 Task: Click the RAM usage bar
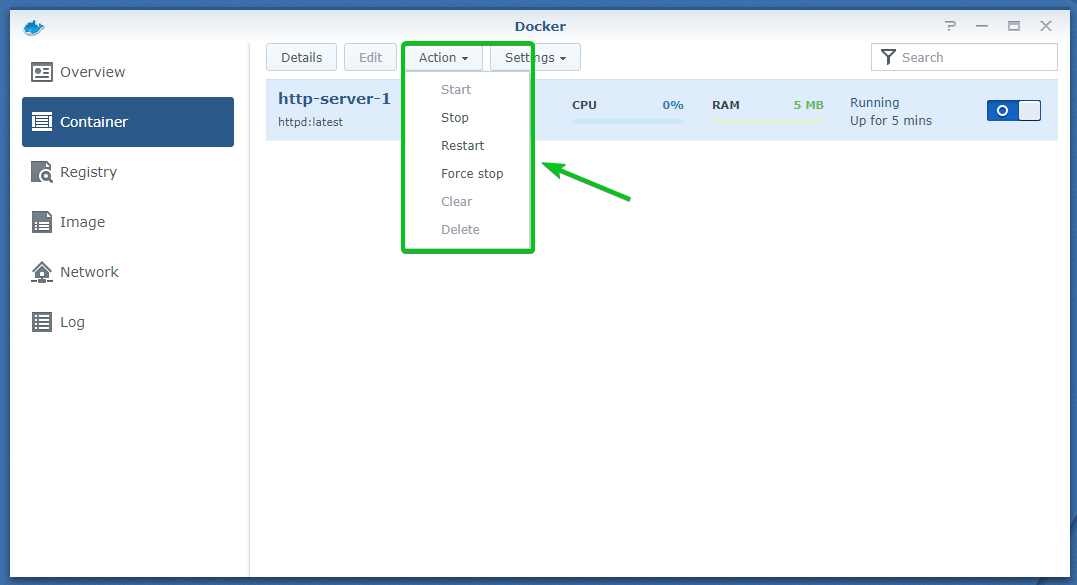click(x=768, y=122)
